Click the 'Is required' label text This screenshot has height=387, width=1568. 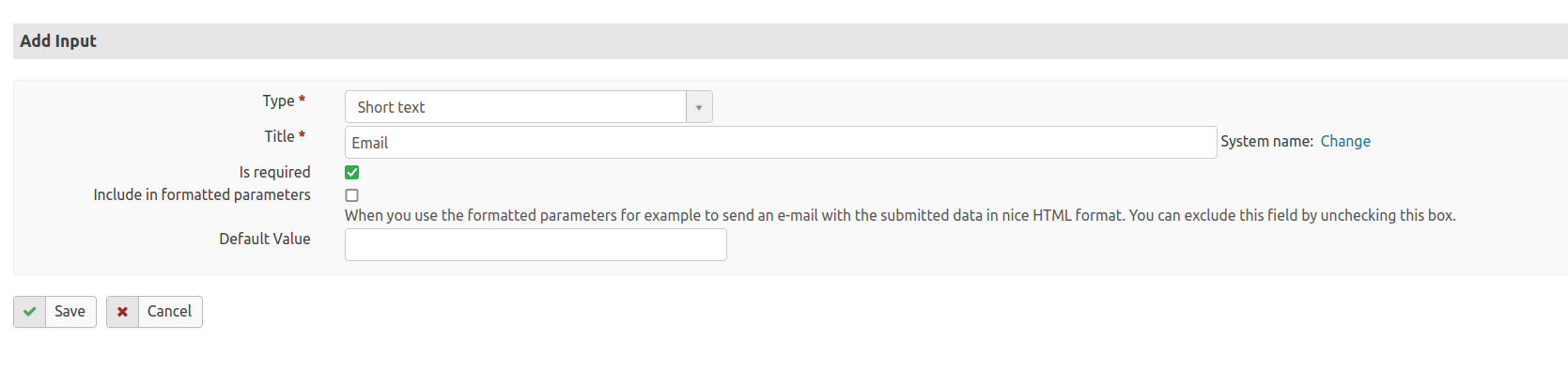274,172
